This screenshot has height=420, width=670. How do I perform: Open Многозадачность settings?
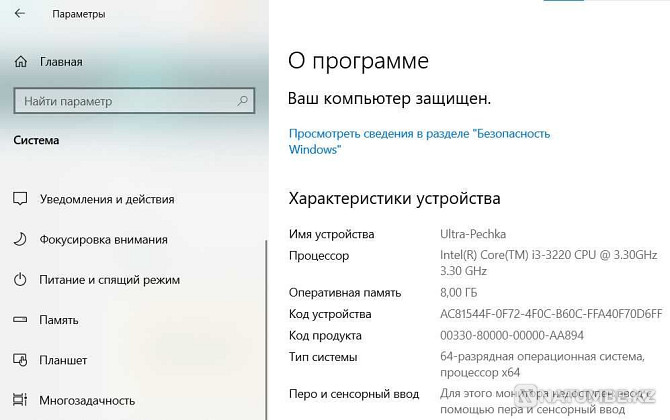pos(87,400)
